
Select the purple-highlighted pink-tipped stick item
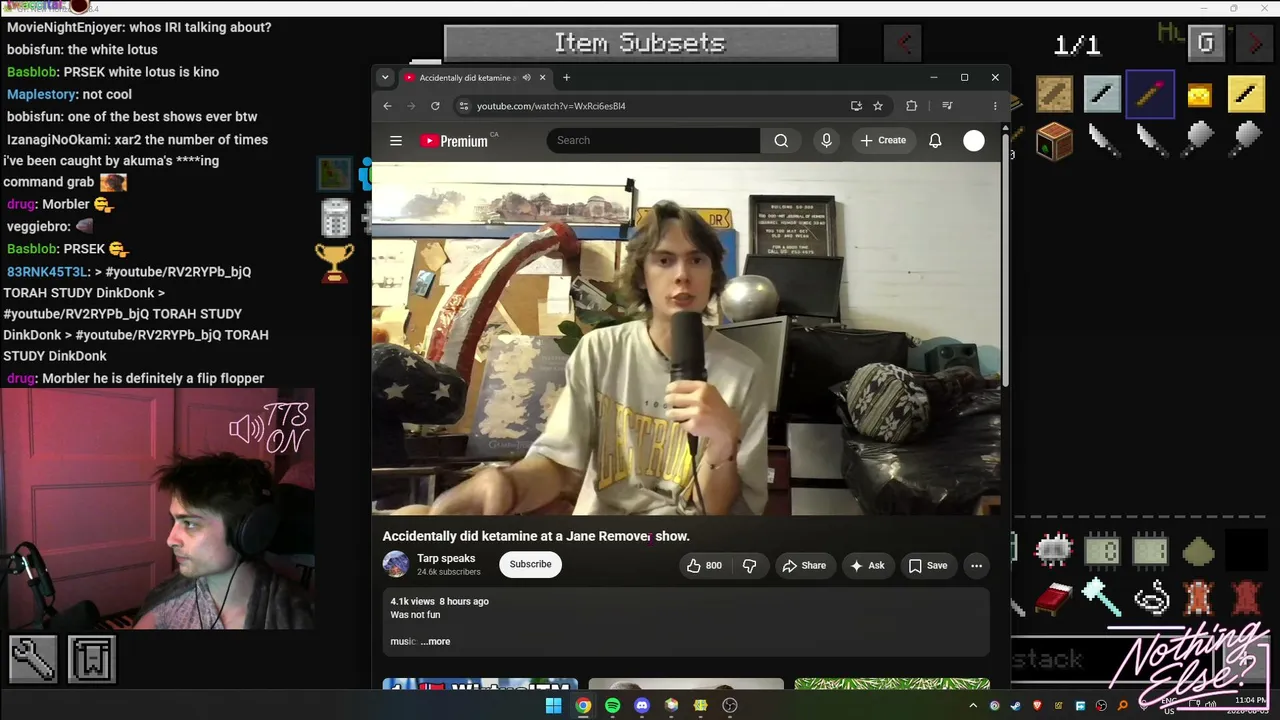1150,94
